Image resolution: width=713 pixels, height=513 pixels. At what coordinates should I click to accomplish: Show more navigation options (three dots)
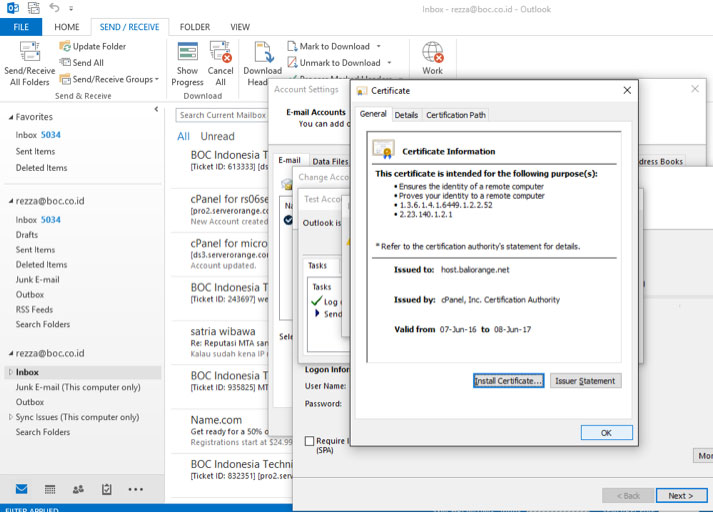point(136,489)
